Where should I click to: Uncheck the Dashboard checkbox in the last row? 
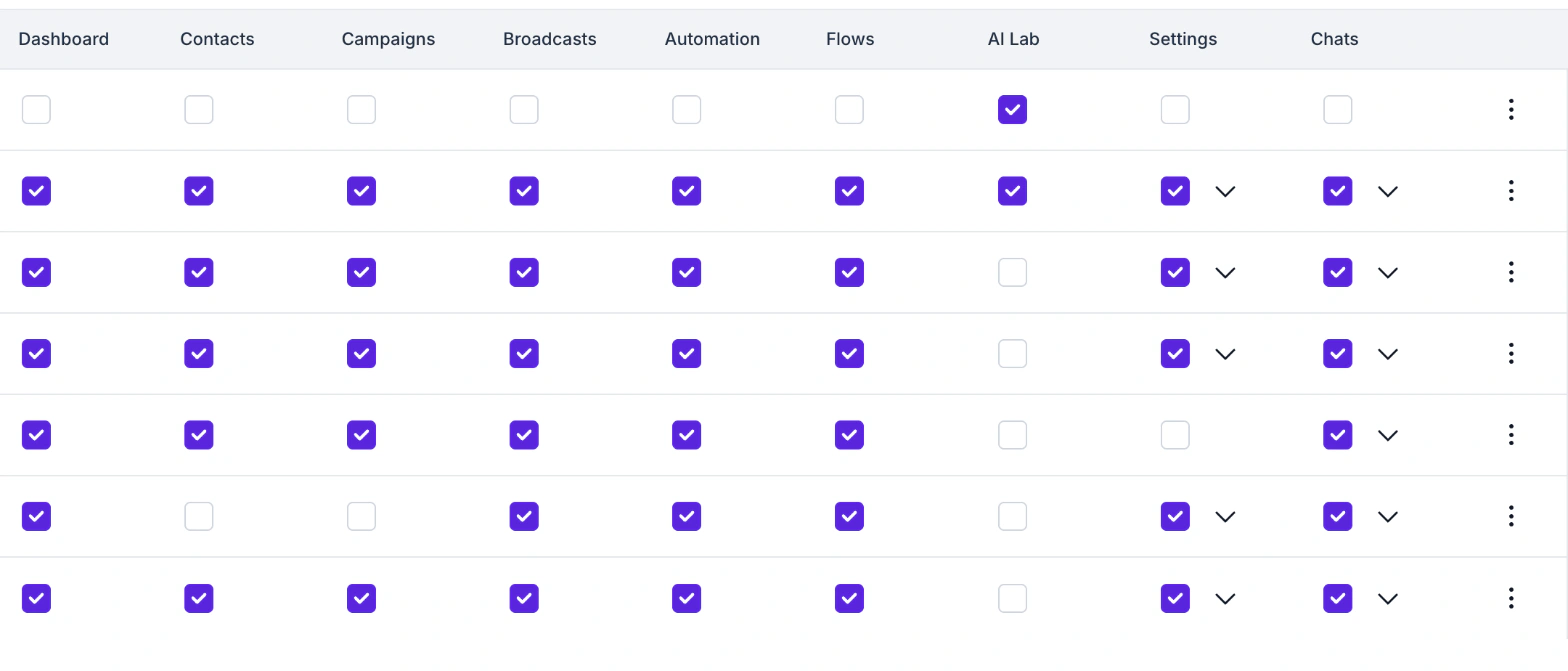pos(36,599)
